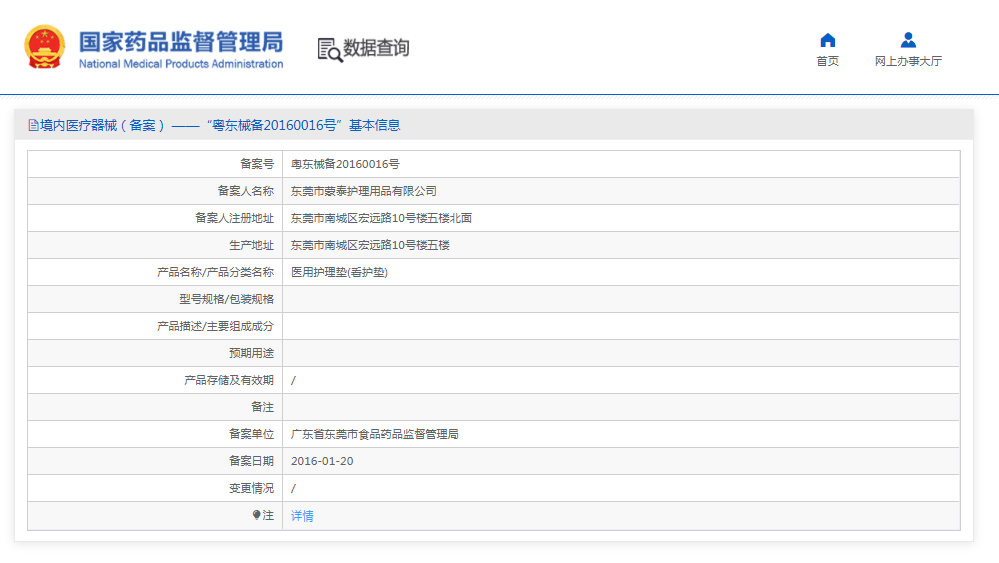This screenshot has height=563, width=999.
Task: Select product name 医用护理垫(看护垫)
Action: (339, 272)
